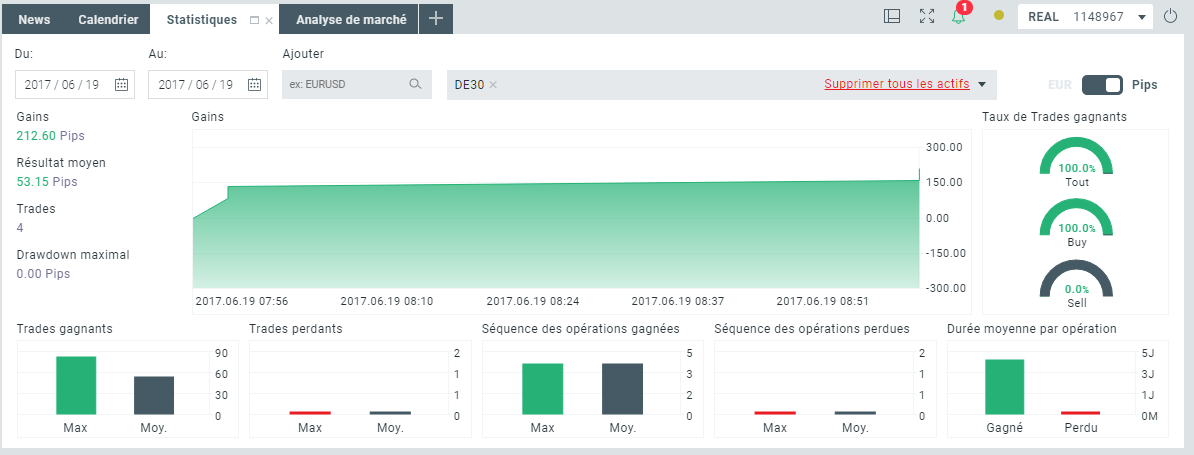
Task: Open the layout panel icon
Action: tap(892, 16)
